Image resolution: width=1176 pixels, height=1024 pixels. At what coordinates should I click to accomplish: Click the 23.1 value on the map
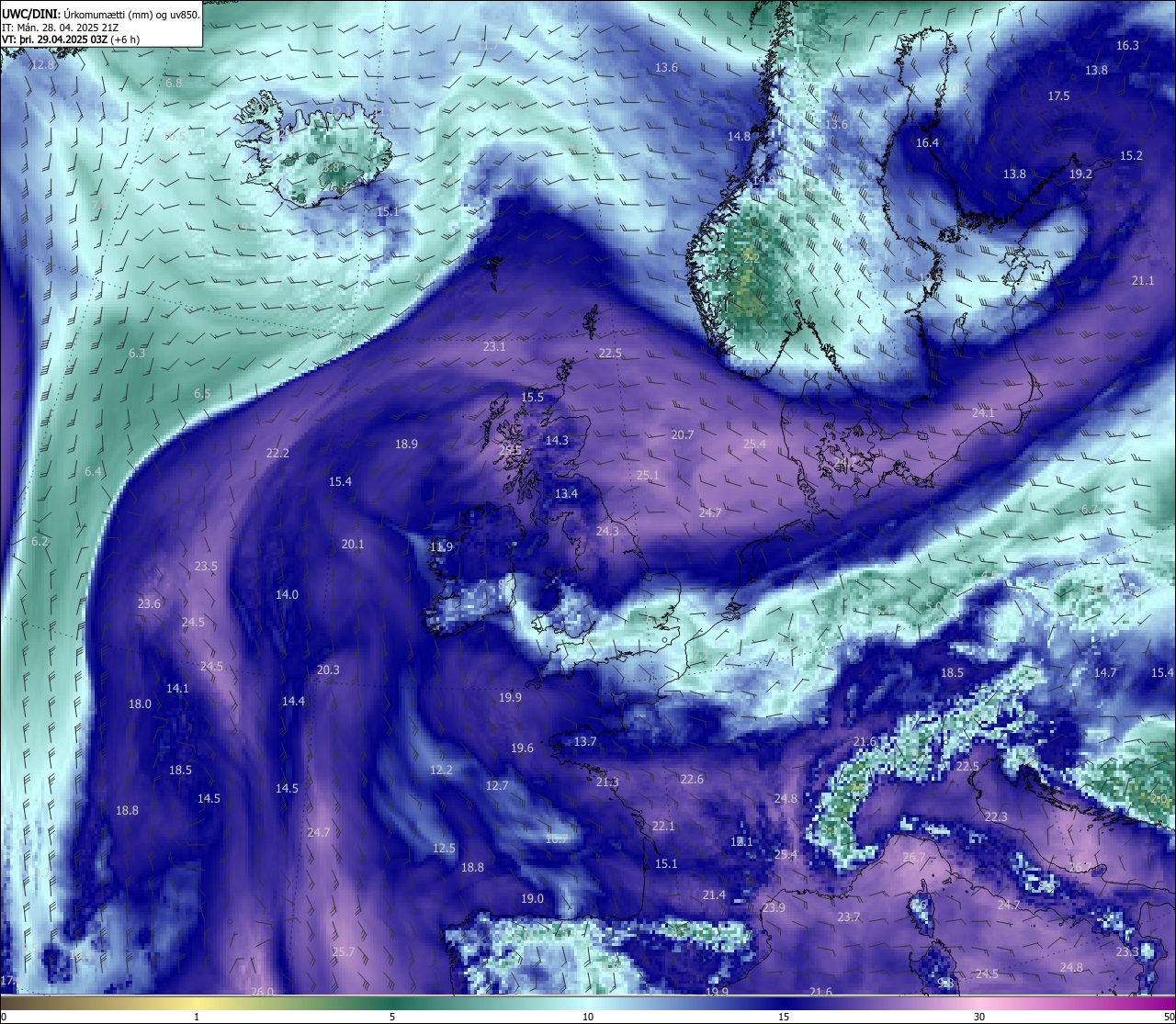click(494, 347)
